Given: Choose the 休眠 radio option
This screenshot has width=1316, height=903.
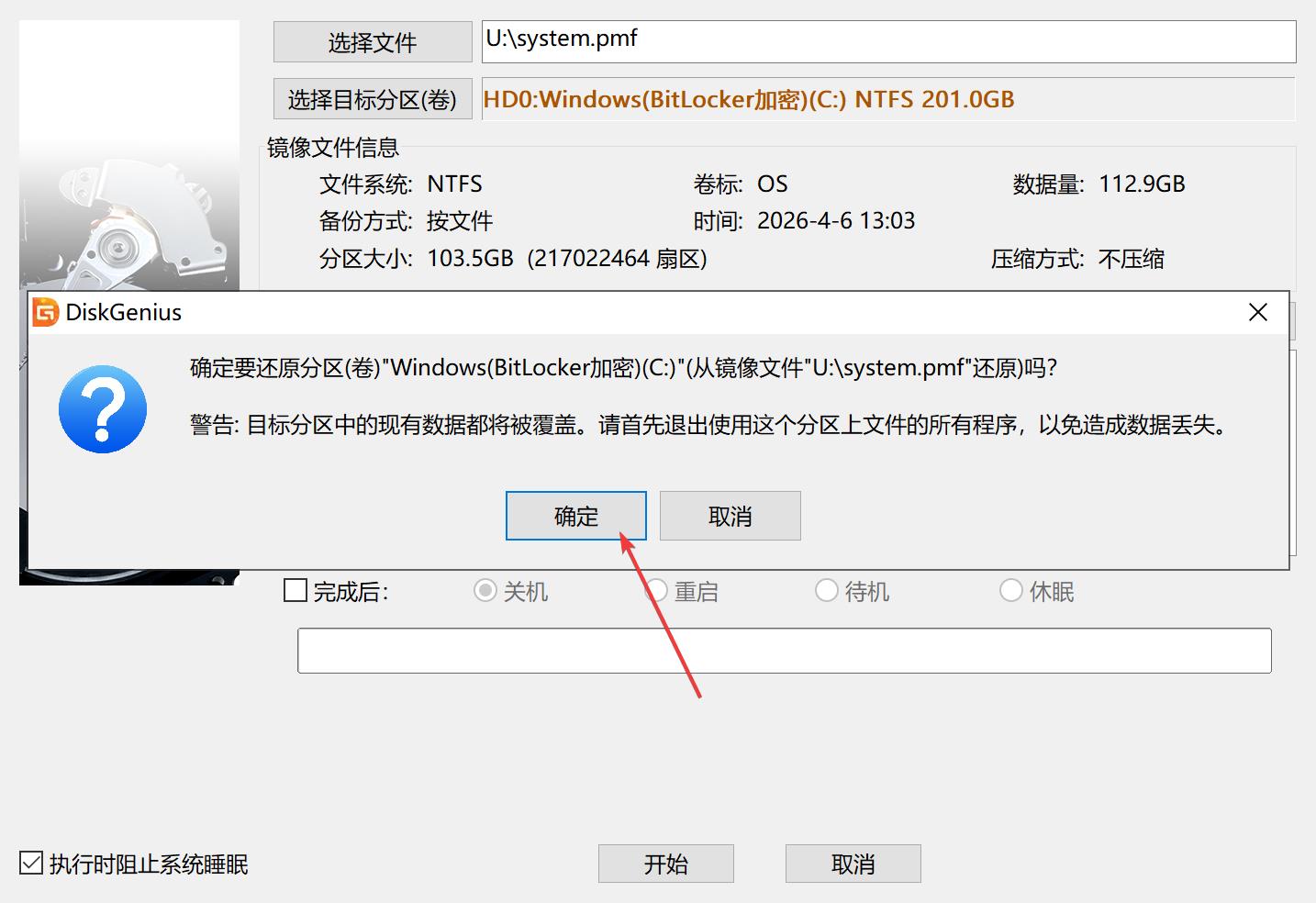Looking at the screenshot, I should coord(1010,590).
